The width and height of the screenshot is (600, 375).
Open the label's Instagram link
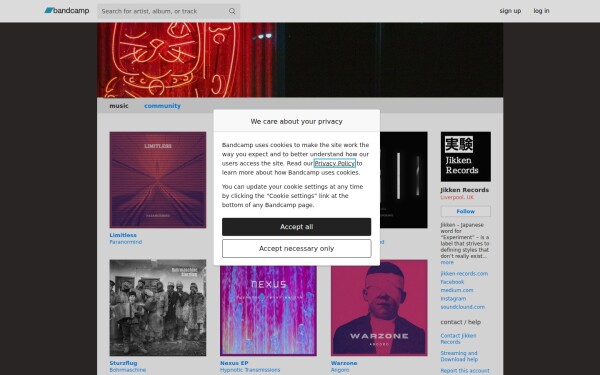coord(453,298)
